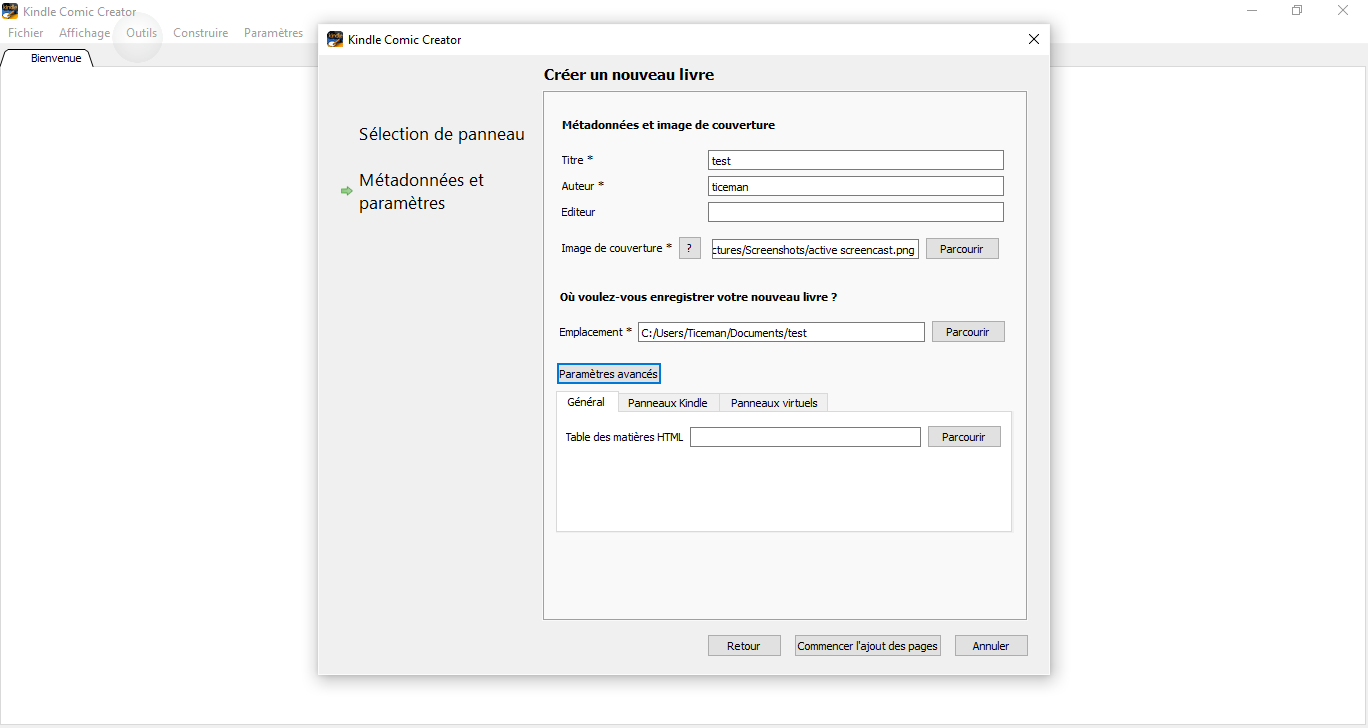Screen dimensions: 1368x728
Task: Restore down the main window
Action: click(1297, 10)
